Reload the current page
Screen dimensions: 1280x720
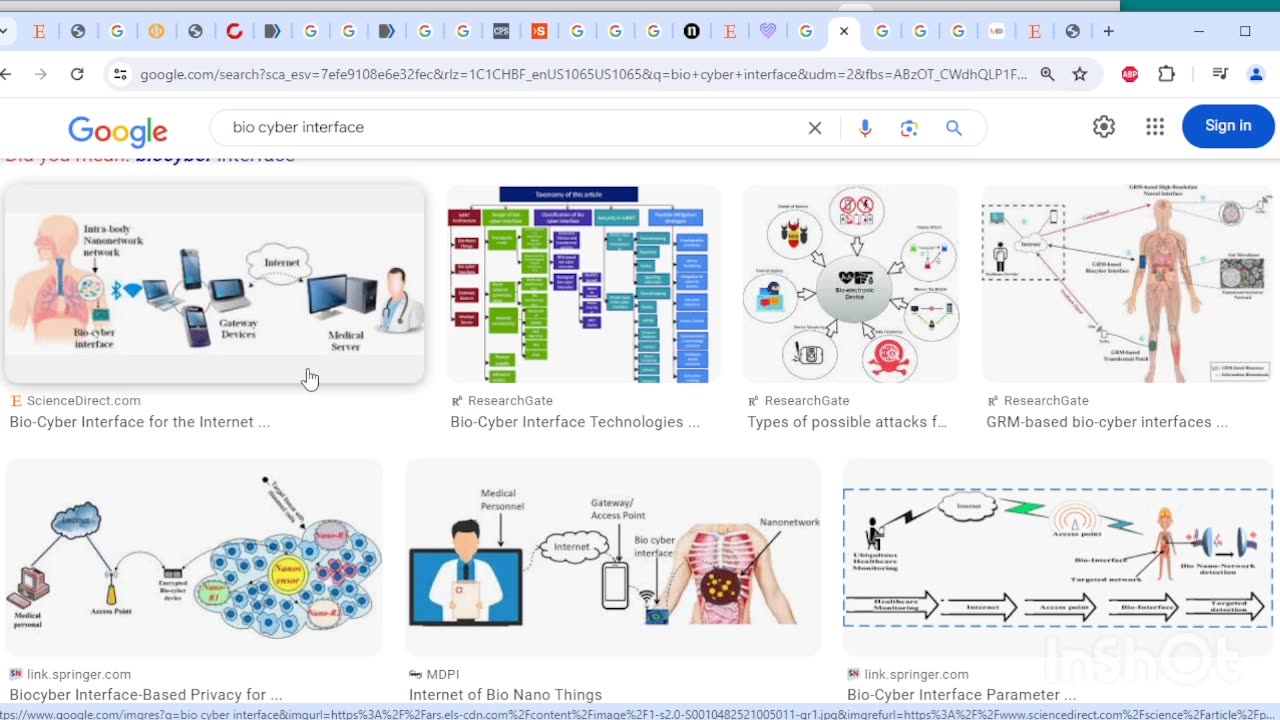(x=77, y=74)
